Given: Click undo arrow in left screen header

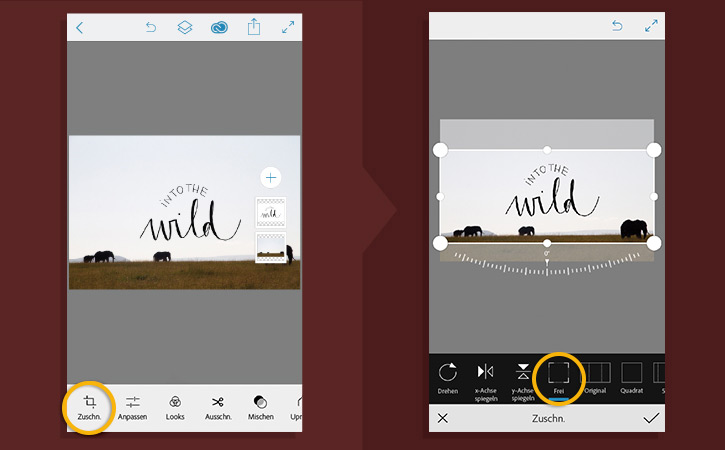Looking at the screenshot, I should click(151, 28).
